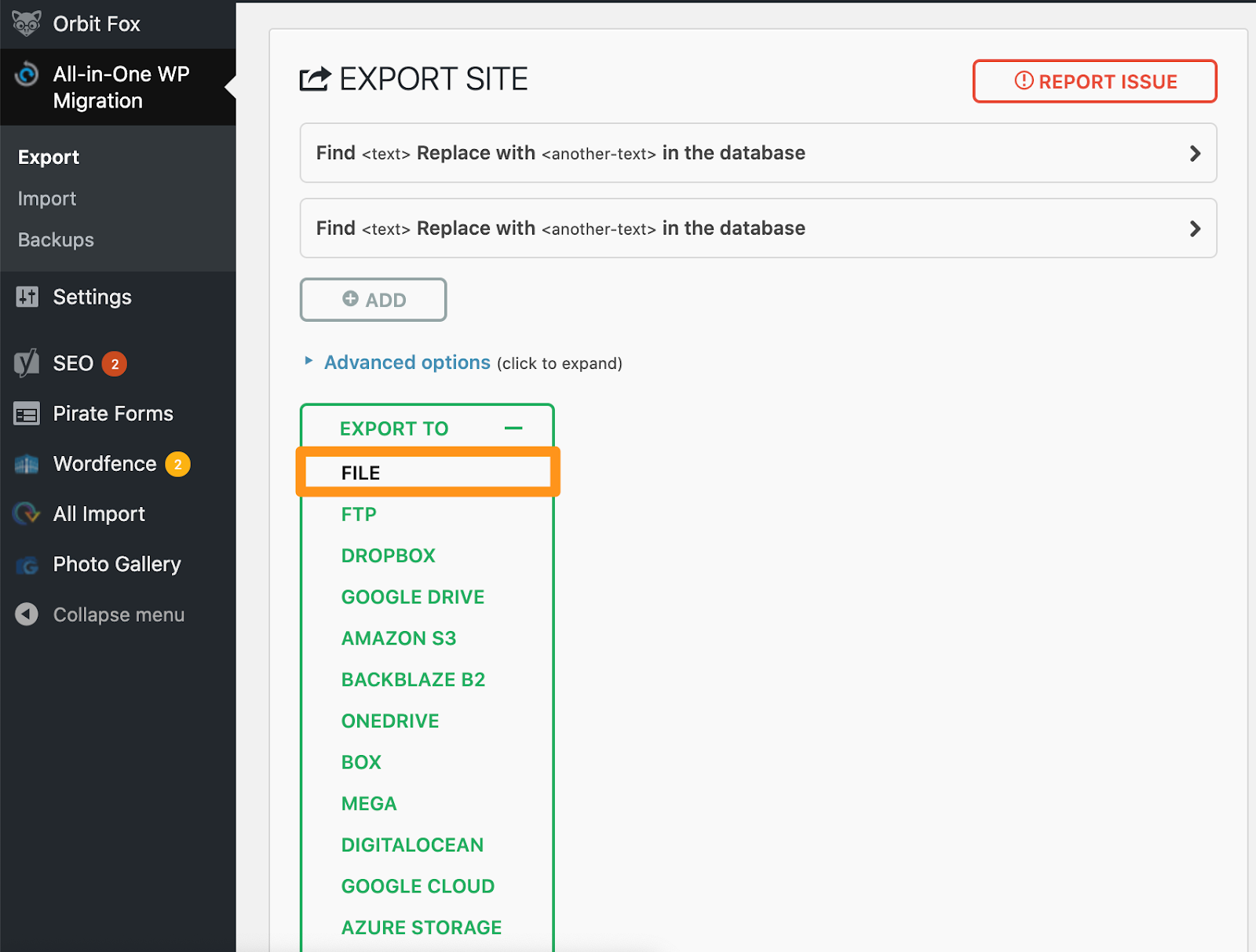Click the plus icon on the ADD button
Viewport: 1256px width, 952px height.
(x=350, y=299)
